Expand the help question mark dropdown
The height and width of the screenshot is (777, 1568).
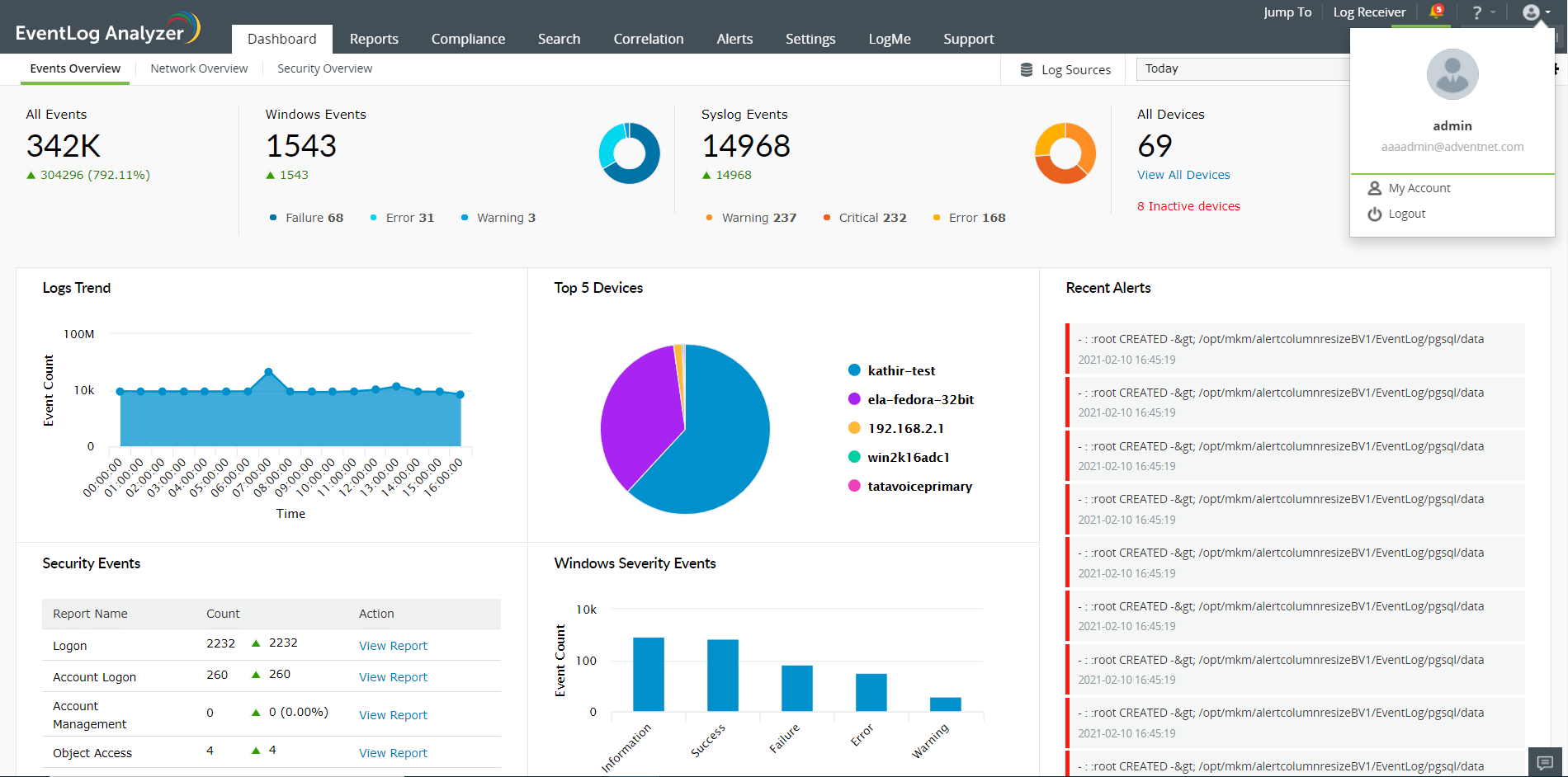pos(1483,12)
